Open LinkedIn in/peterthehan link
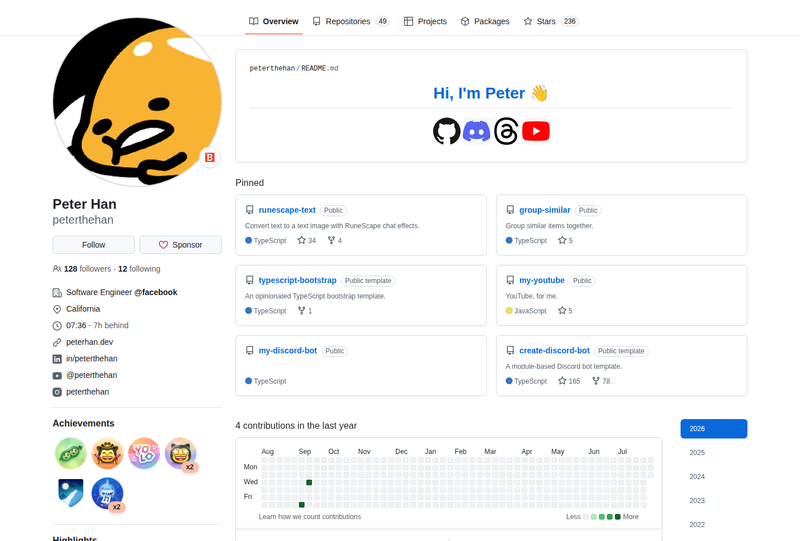 coord(91,359)
